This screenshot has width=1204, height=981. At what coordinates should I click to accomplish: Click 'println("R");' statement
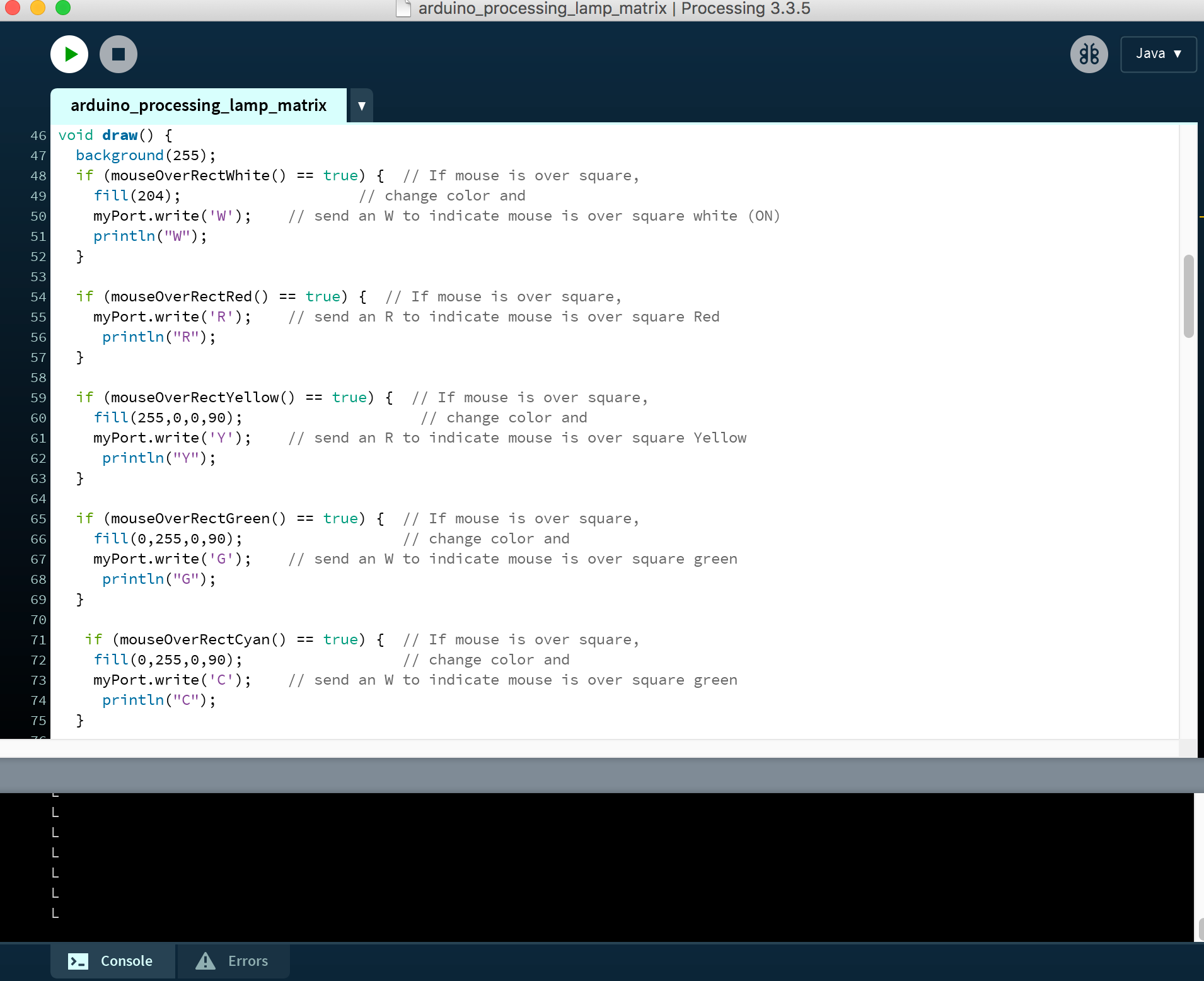pyautogui.click(x=159, y=337)
